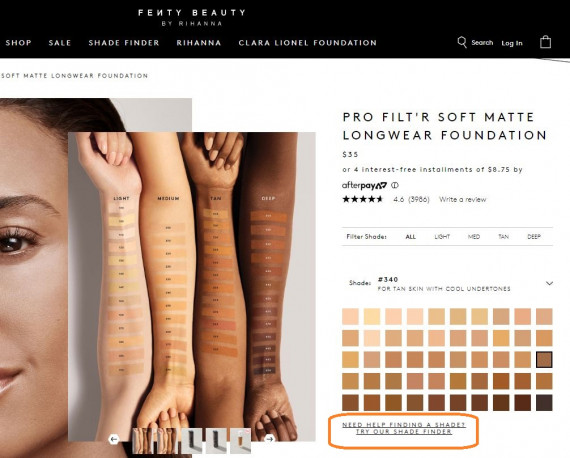570x458 pixels.
Task: Select the darkest shade swatch bottom-right
Action: pyautogui.click(x=544, y=403)
